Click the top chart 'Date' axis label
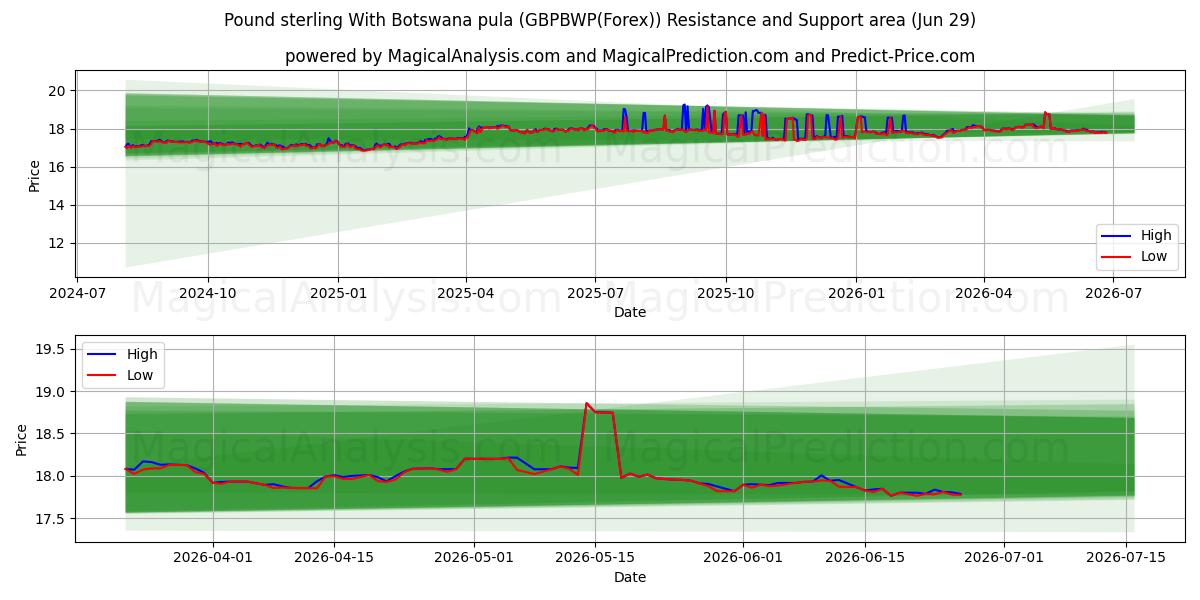1200x600 pixels. click(630, 312)
